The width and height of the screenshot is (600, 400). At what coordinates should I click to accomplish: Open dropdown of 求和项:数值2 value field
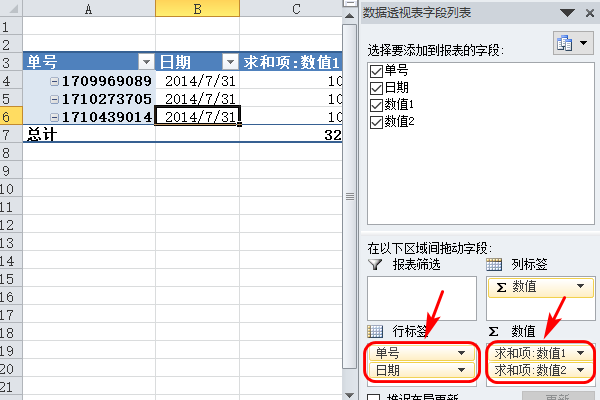click(580, 370)
